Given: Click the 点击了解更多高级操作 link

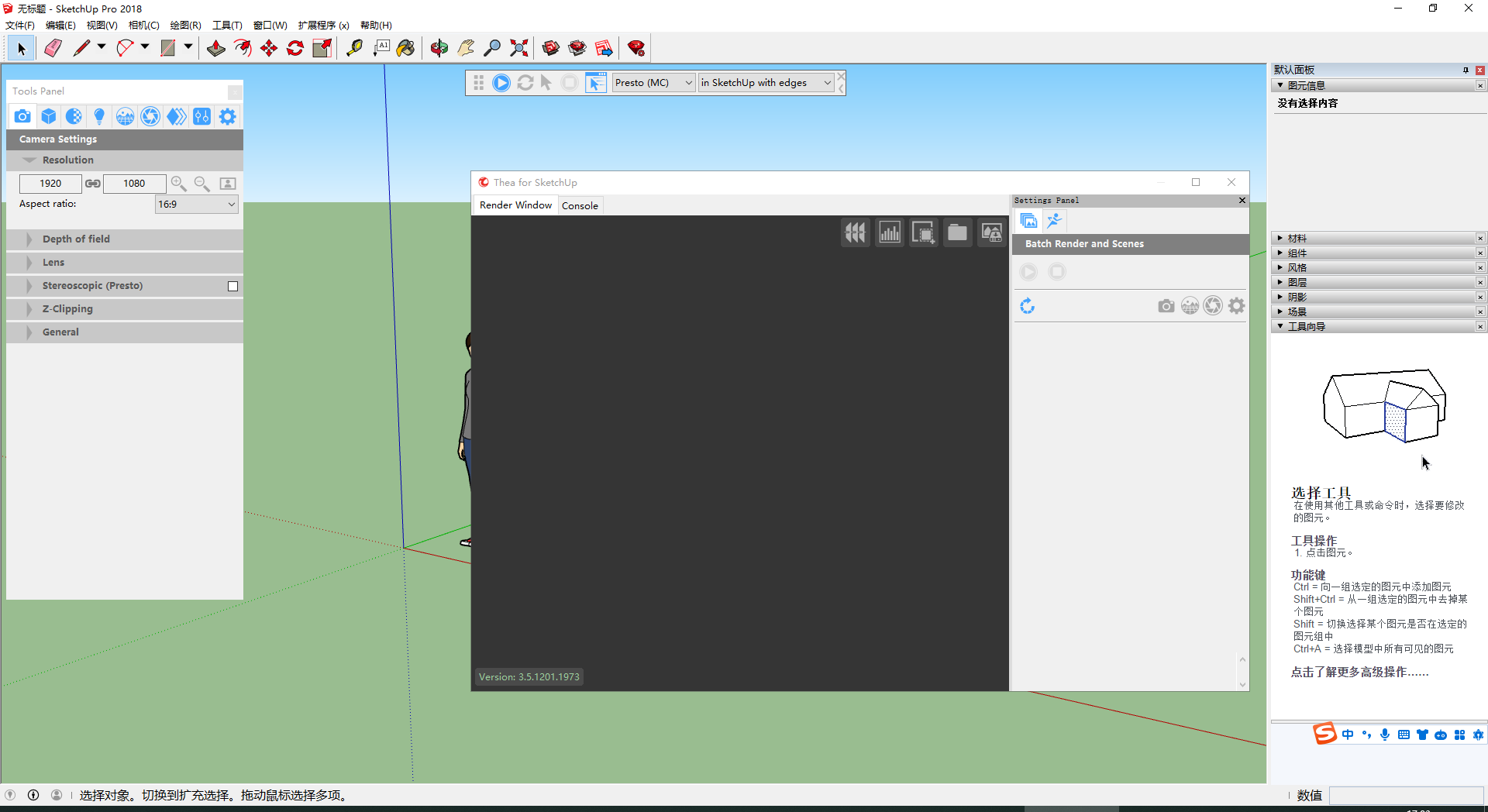Looking at the screenshot, I should [x=1359, y=673].
